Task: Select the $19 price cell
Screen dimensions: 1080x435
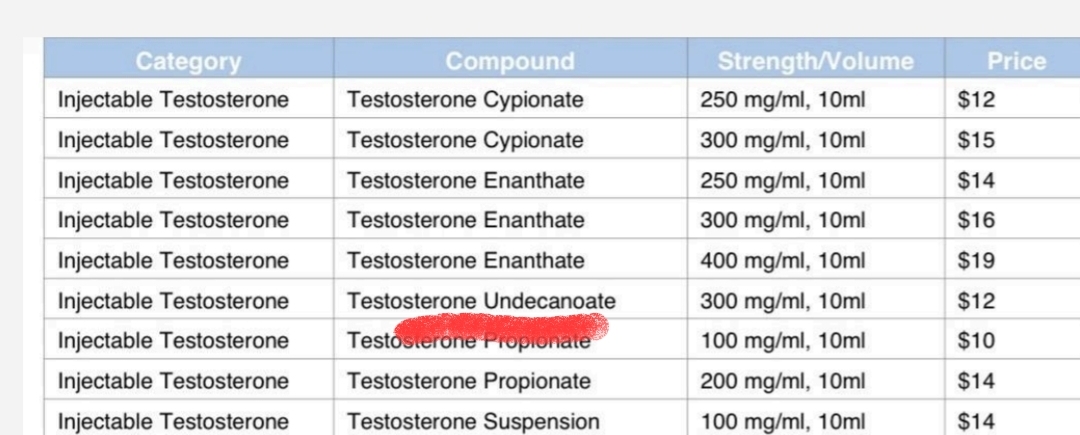Action: tap(976, 261)
